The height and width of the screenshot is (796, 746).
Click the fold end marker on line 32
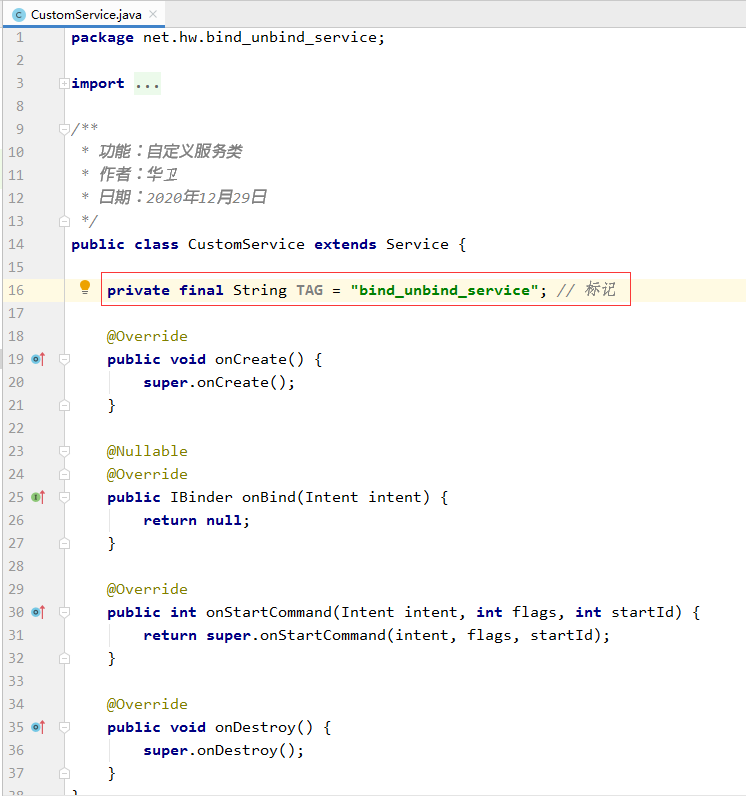pyautogui.click(x=64, y=659)
